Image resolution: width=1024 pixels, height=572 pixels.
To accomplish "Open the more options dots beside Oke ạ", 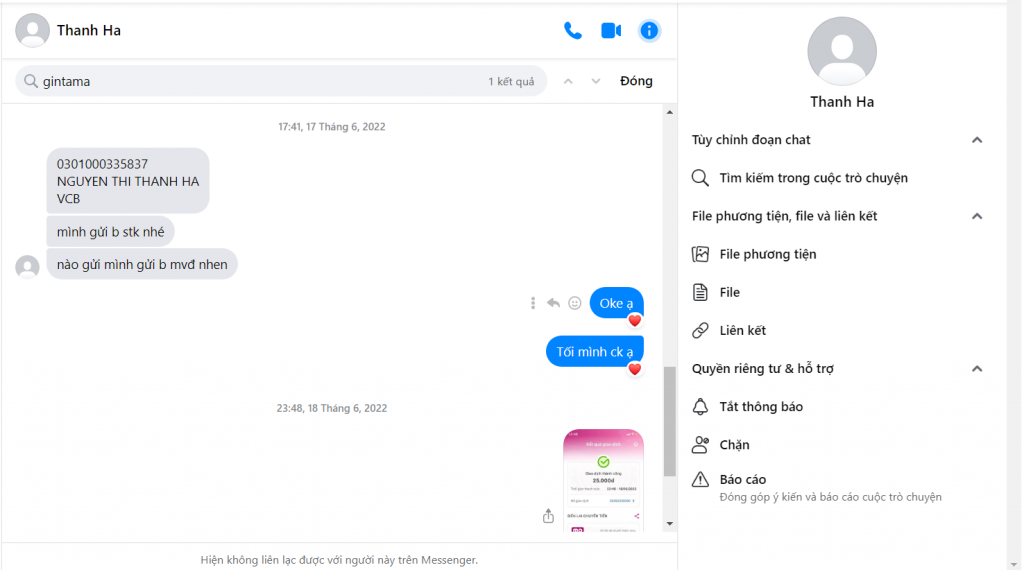I will point(533,303).
